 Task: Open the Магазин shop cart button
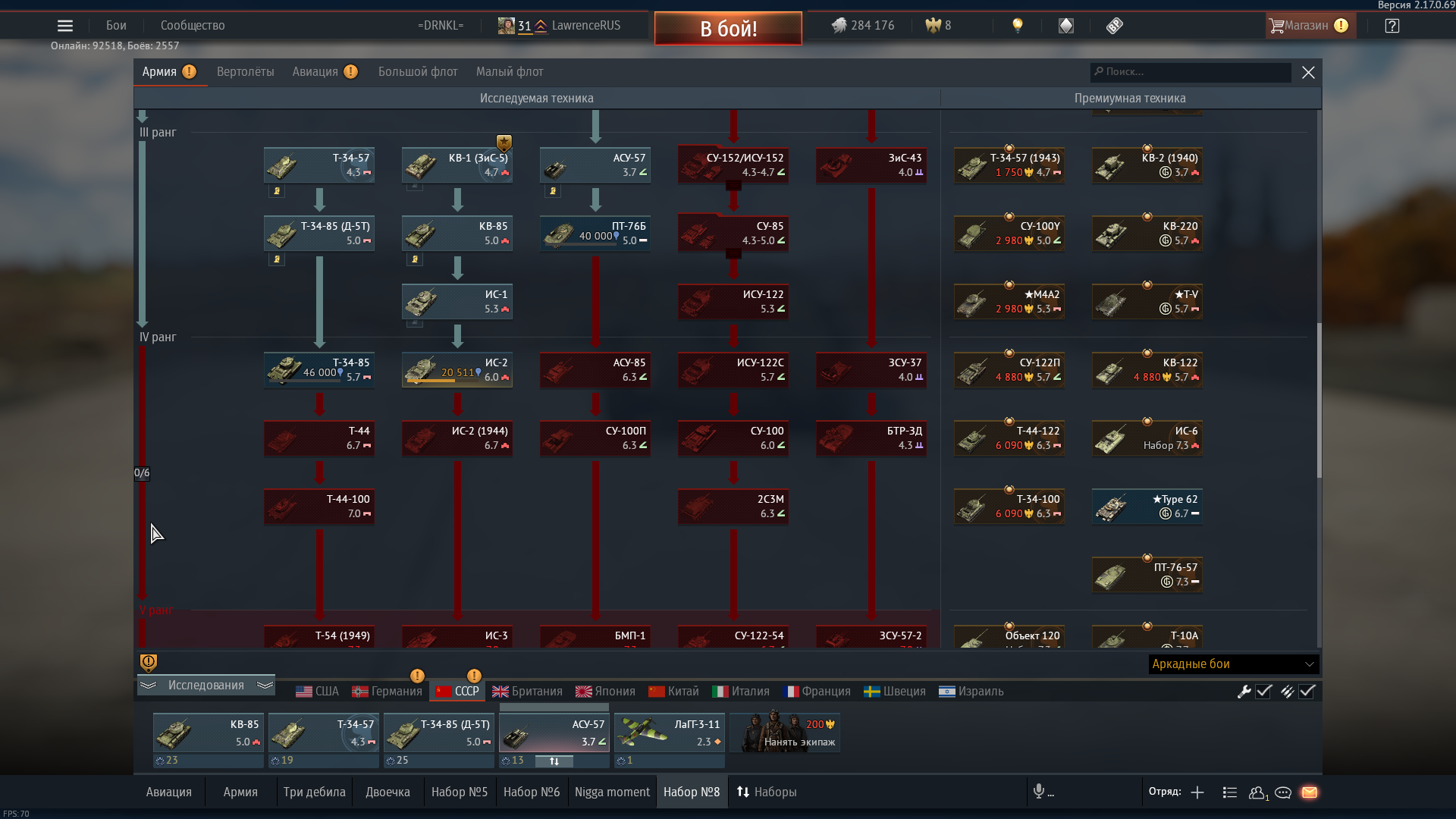click(x=1310, y=26)
